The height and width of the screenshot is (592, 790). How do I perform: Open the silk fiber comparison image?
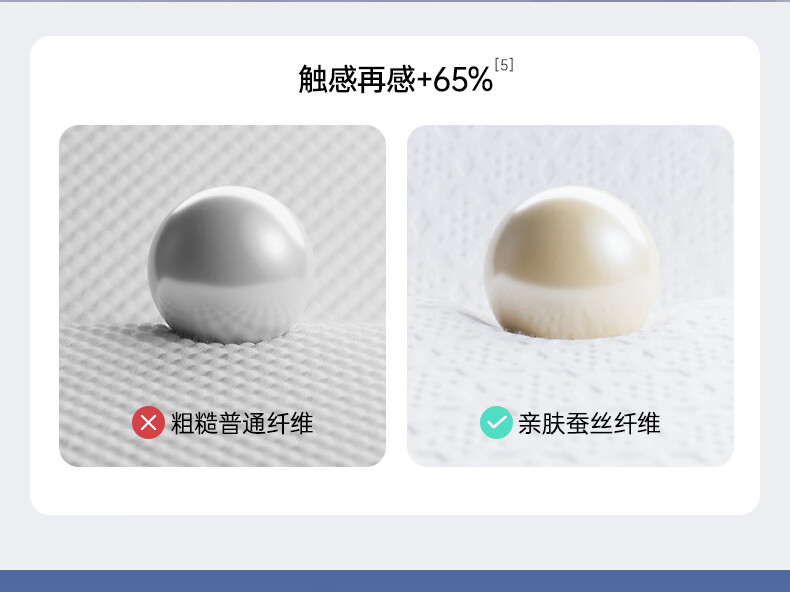tap(570, 296)
